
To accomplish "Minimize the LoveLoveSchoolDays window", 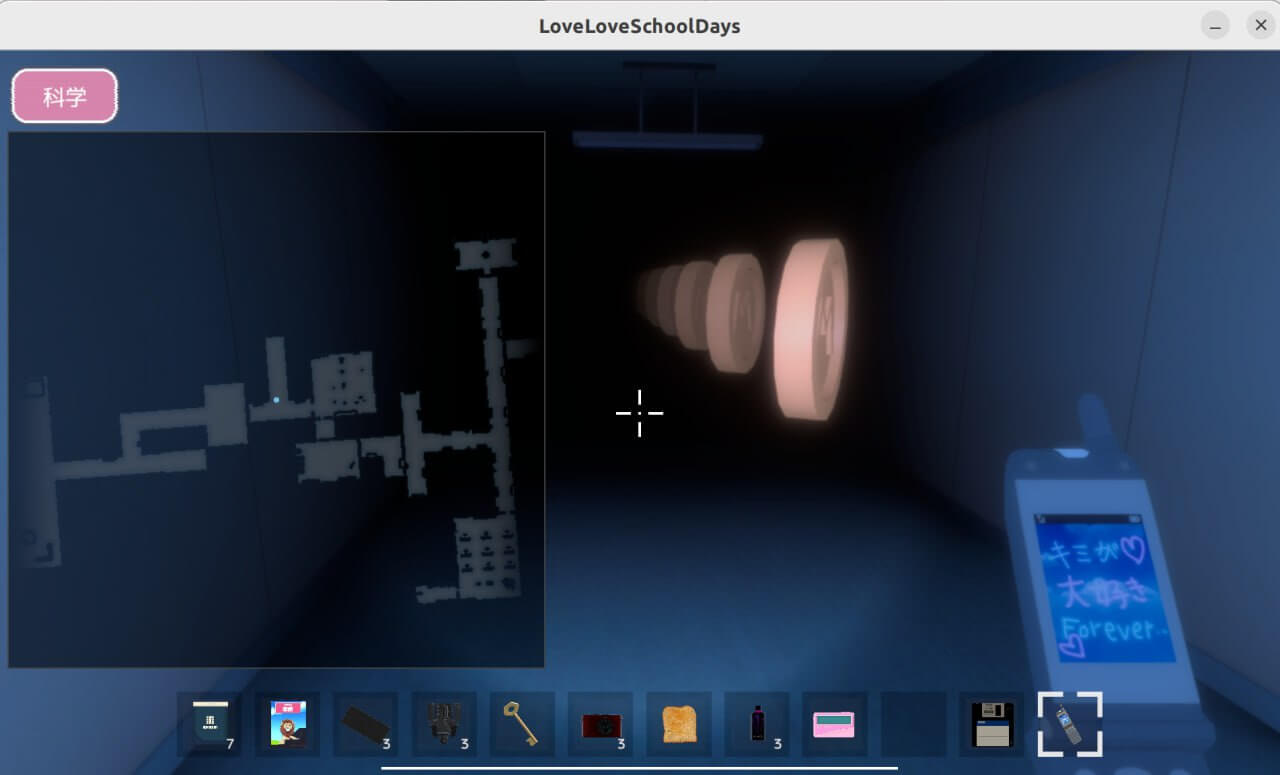I will (1215, 26).
